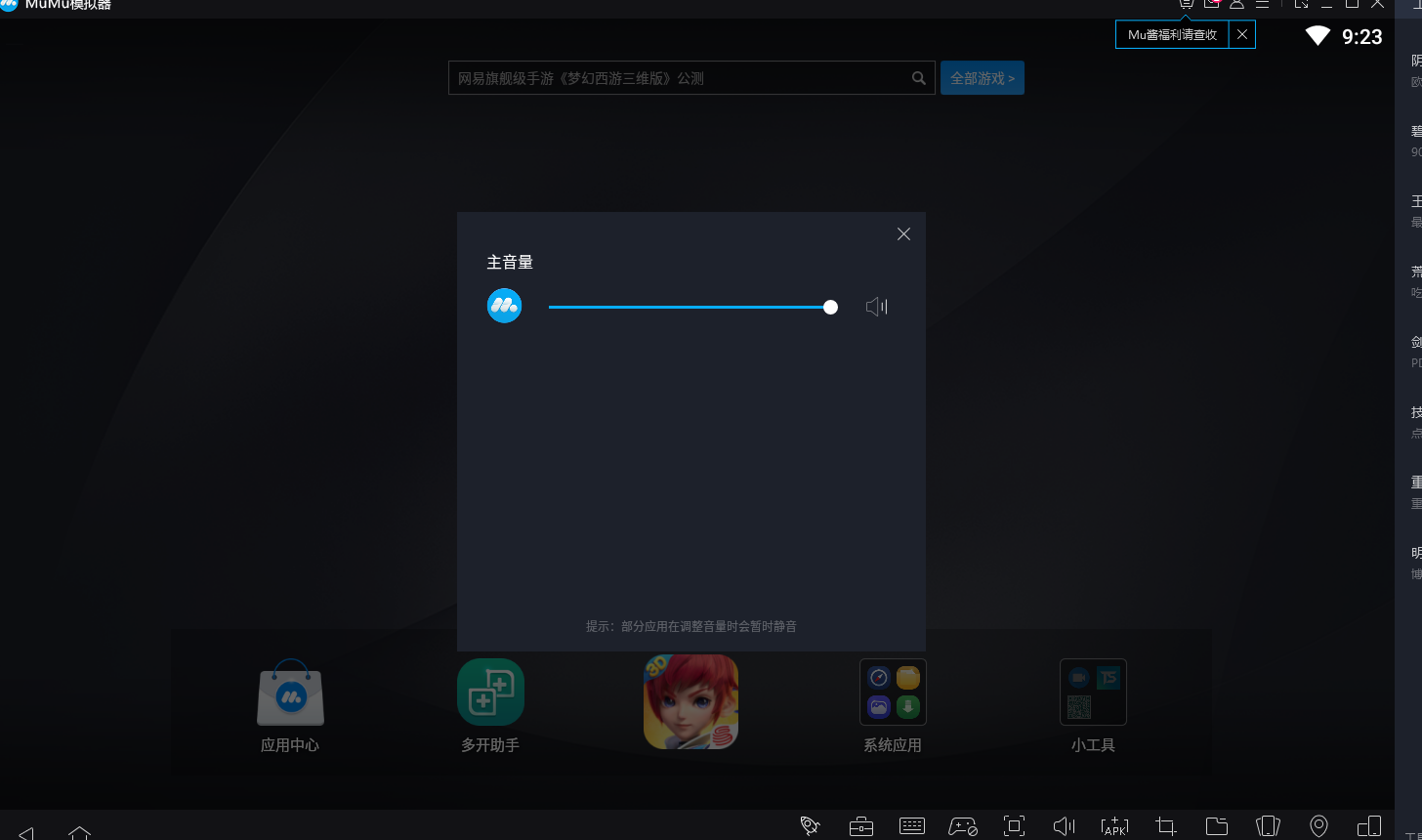
Task: Dismiss the Mu酱福利 tooltip with X
Action: click(1242, 34)
